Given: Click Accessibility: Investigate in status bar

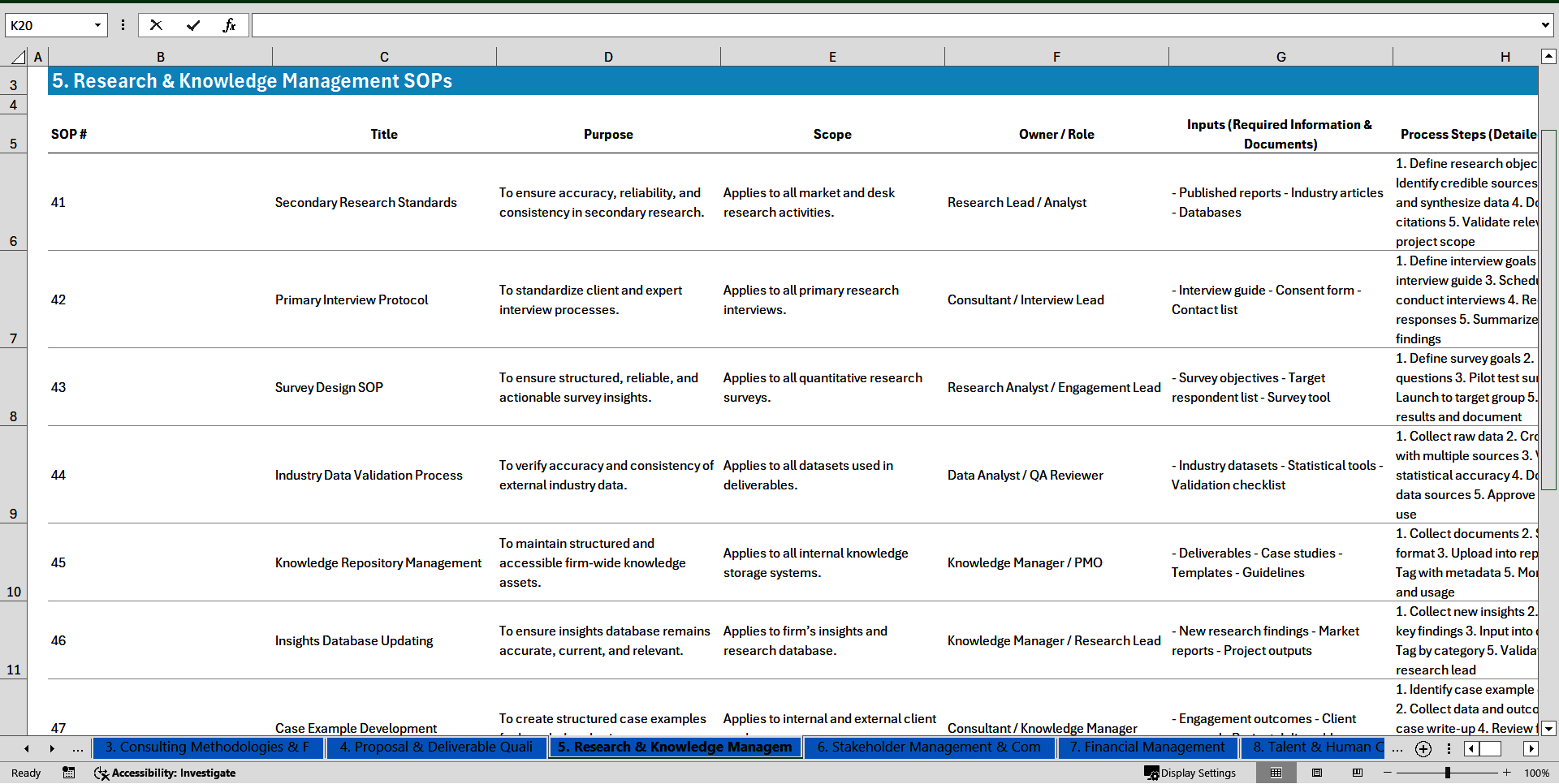Looking at the screenshot, I should coord(165,773).
